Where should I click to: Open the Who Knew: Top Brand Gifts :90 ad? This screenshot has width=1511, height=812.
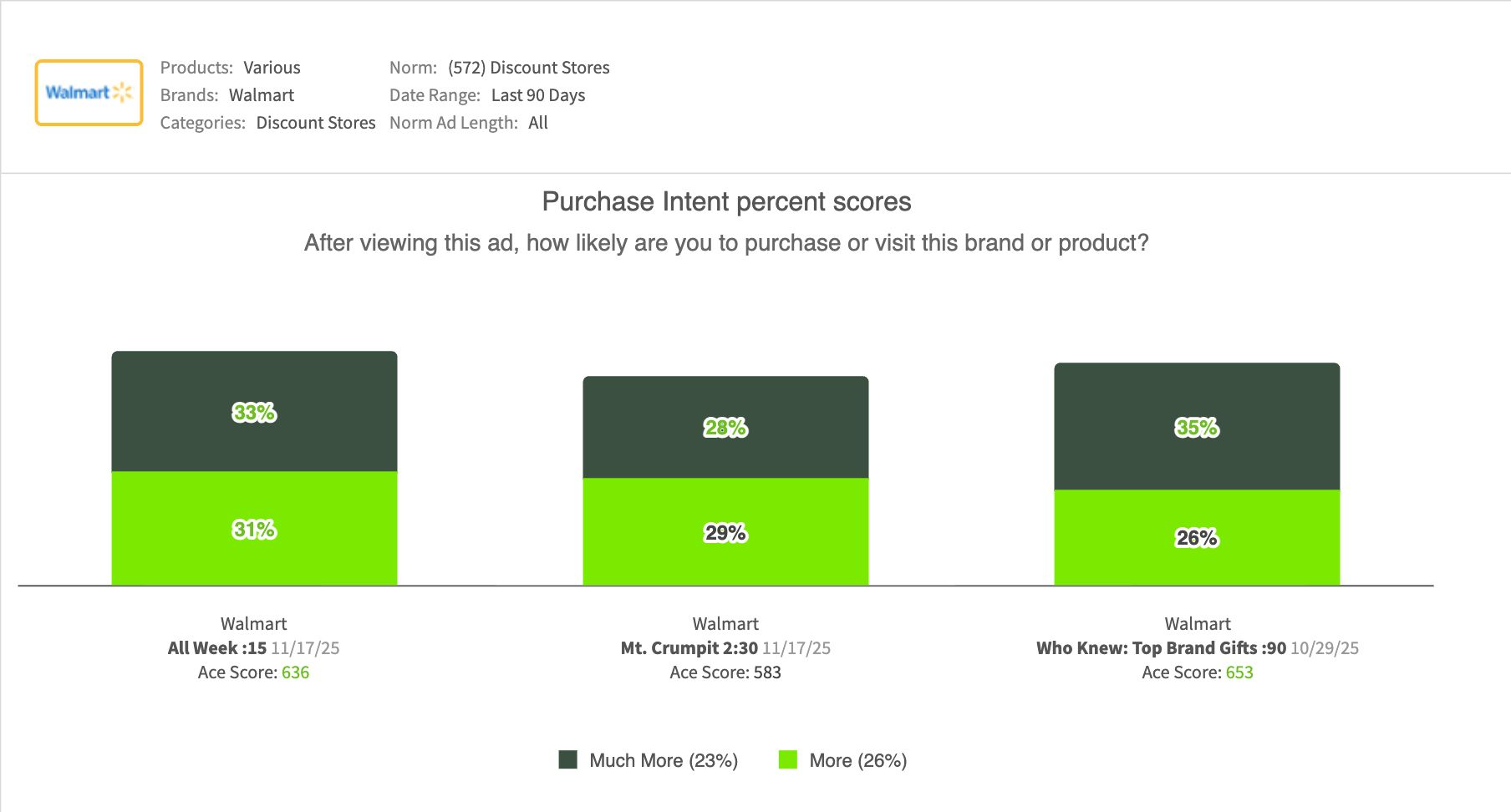(1161, 648)
